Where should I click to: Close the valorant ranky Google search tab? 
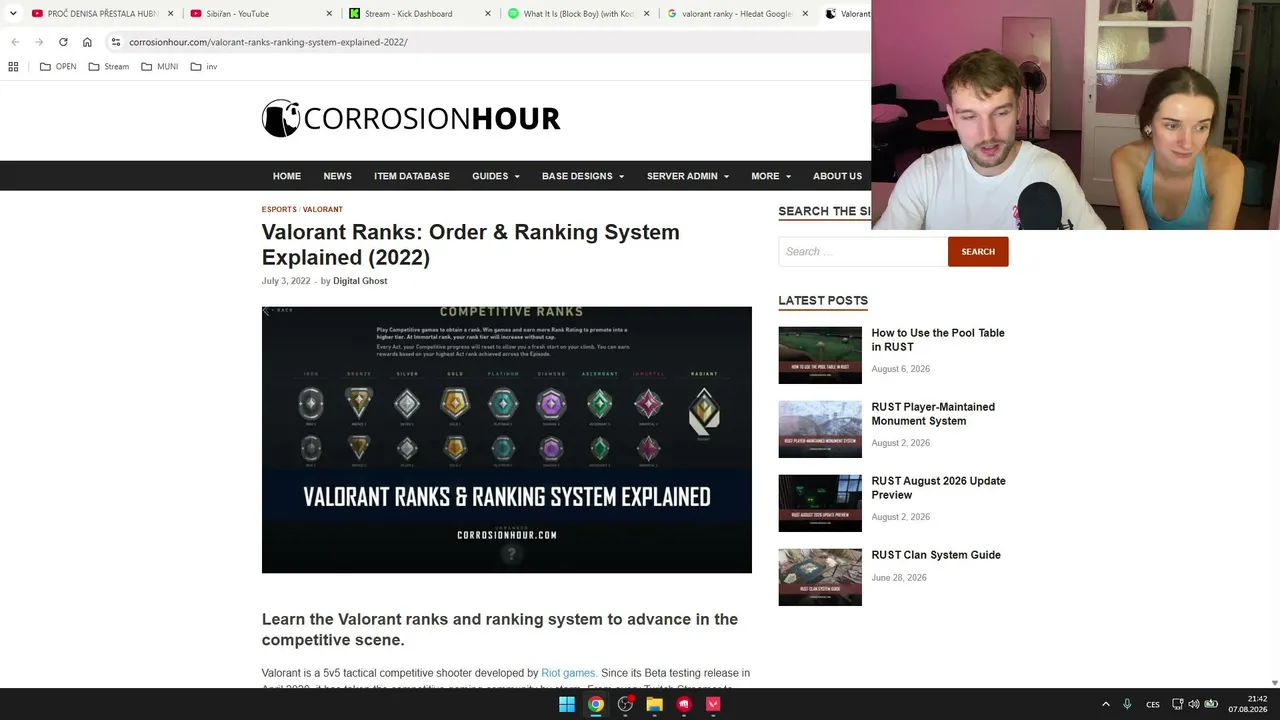click(806, 14)
